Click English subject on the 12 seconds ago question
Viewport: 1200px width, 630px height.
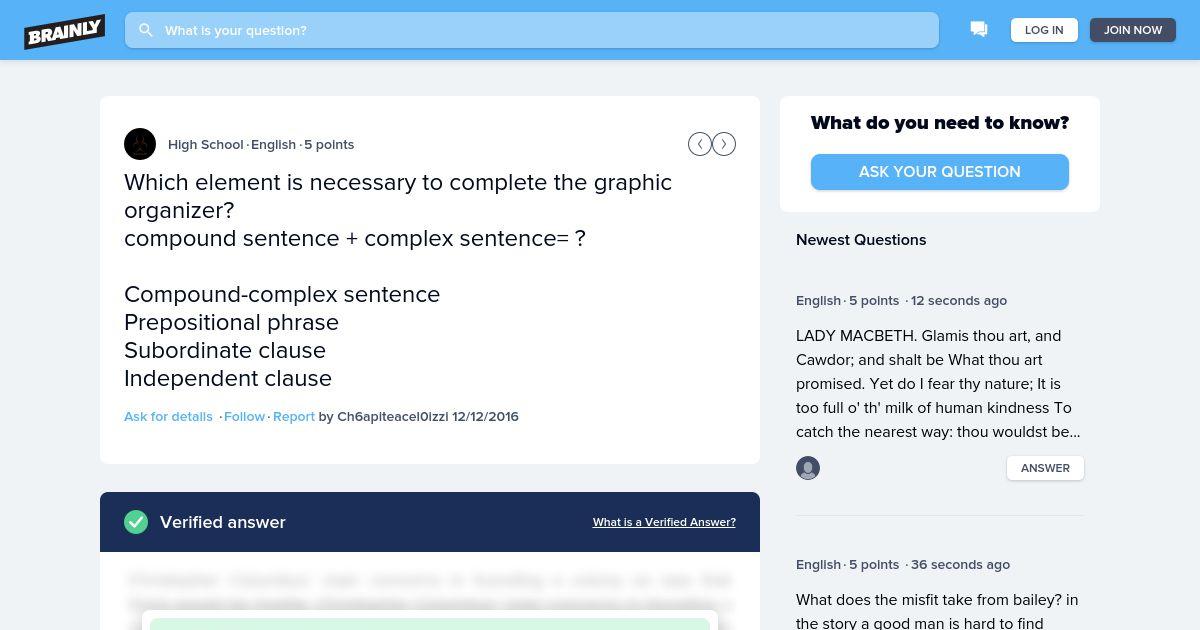tap(818, 300)
